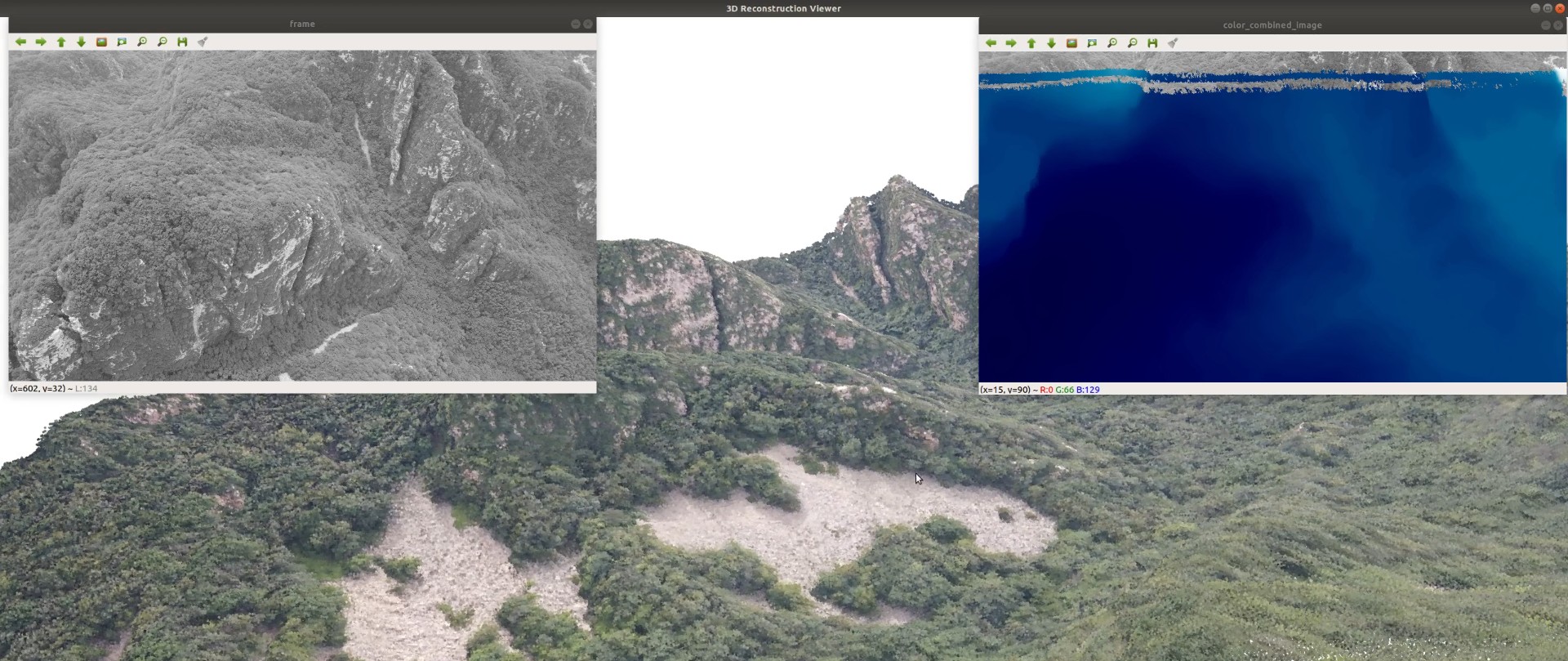The image size is (1568, 661).
Task: Pan left in color_combined_image window
Action: (991, 43)
